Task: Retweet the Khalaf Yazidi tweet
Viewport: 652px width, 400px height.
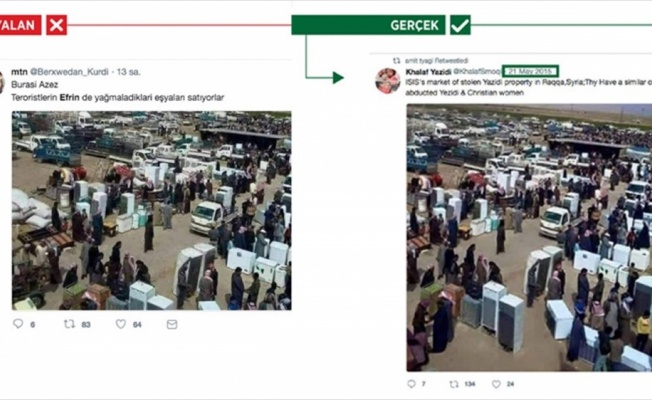Action: coord(454,384)
